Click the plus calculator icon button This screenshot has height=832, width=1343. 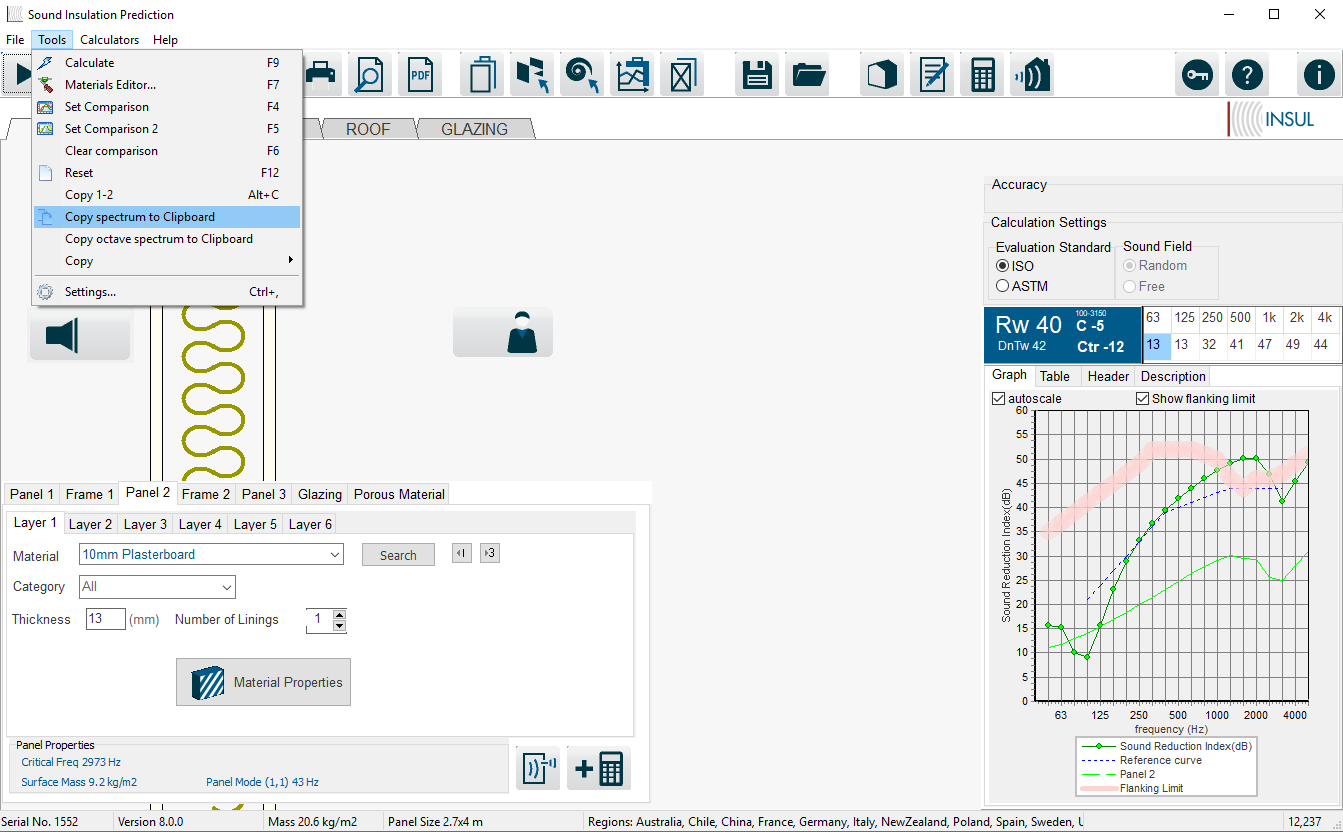click(x=598, y=769)
